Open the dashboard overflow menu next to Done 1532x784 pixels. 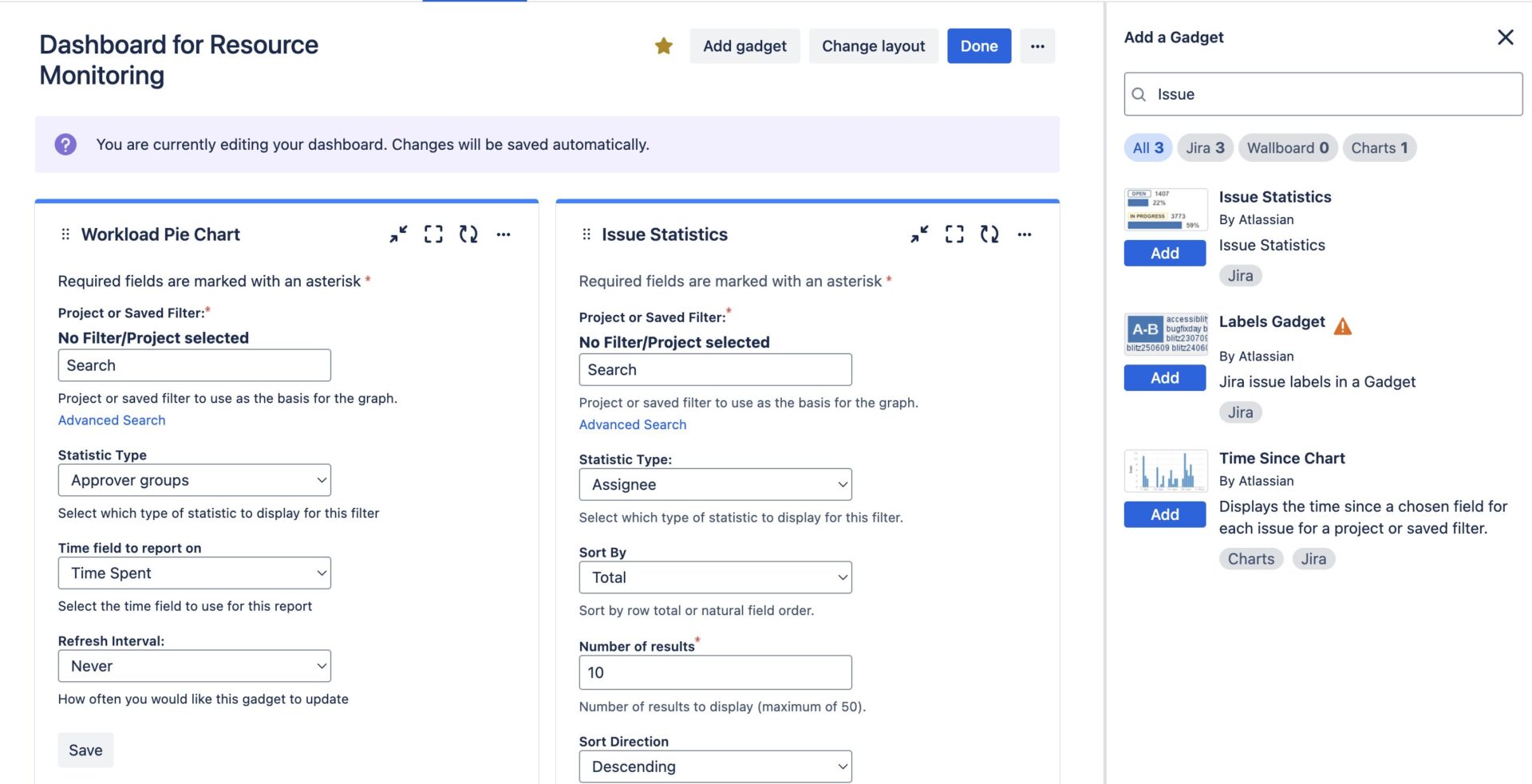pos(1037,45)
